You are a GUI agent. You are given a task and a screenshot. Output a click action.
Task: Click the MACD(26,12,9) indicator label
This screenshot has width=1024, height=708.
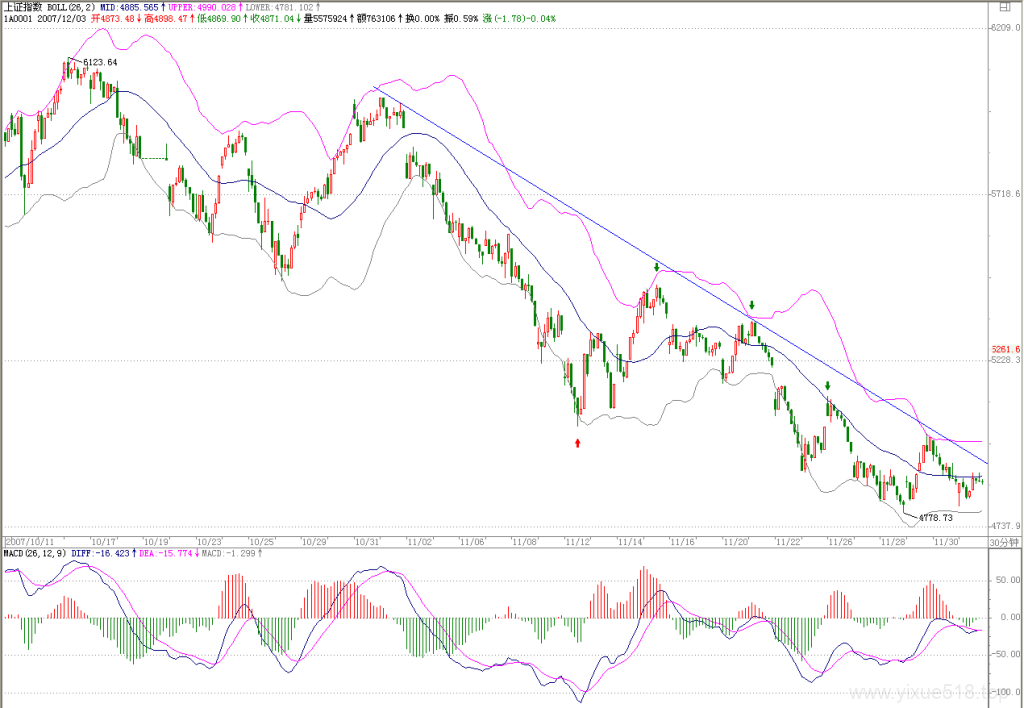35,553
